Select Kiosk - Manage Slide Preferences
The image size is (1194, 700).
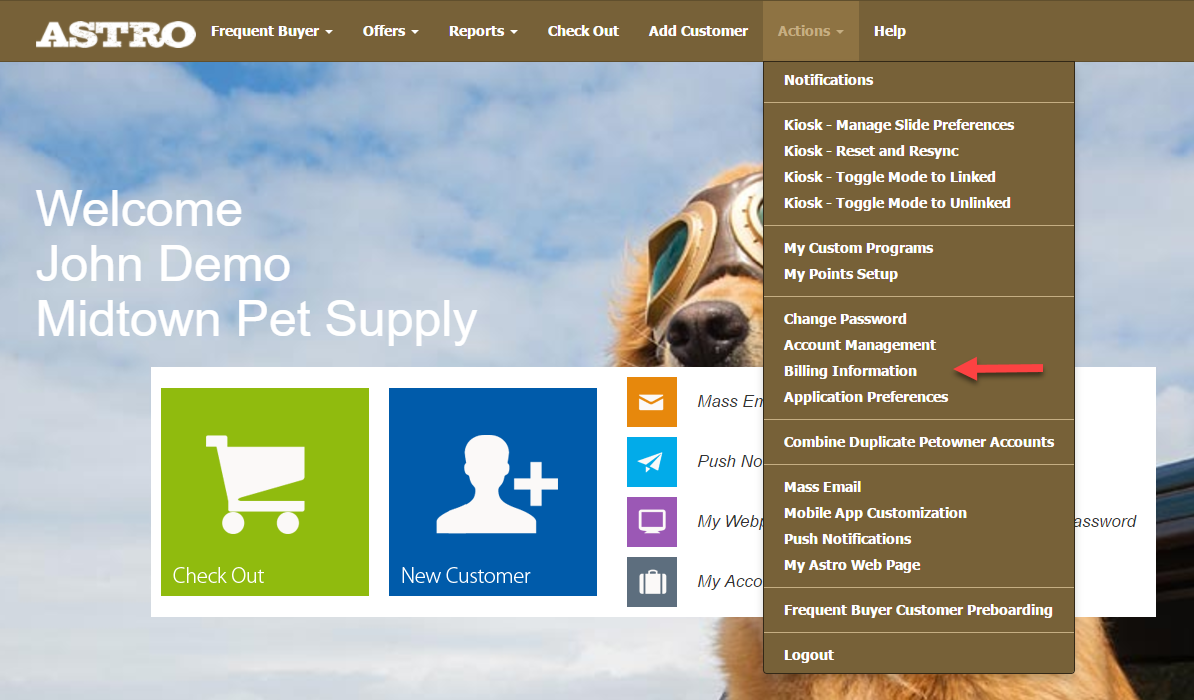[x=899, y=125]
